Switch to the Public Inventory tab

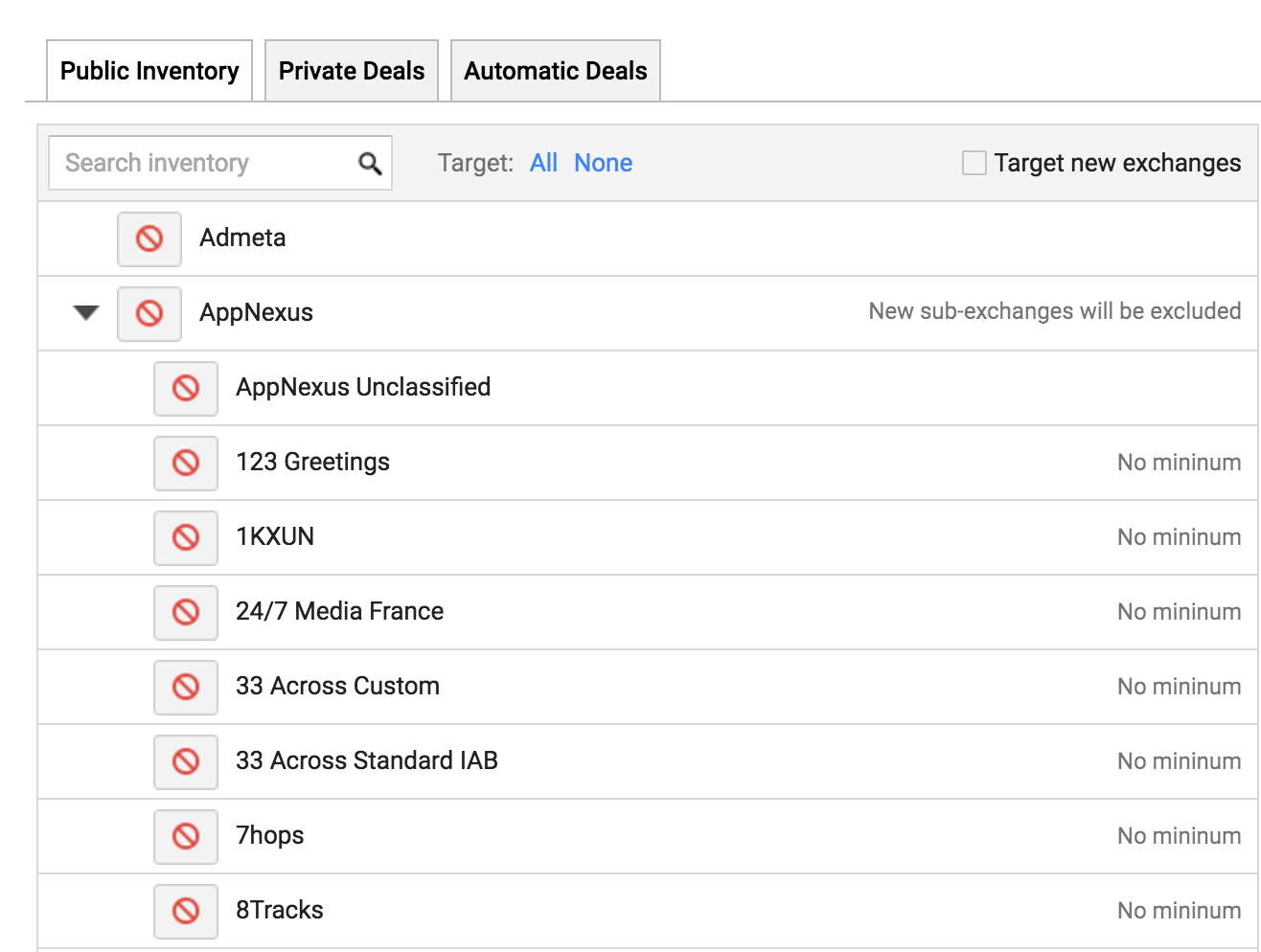click(149, 71)
